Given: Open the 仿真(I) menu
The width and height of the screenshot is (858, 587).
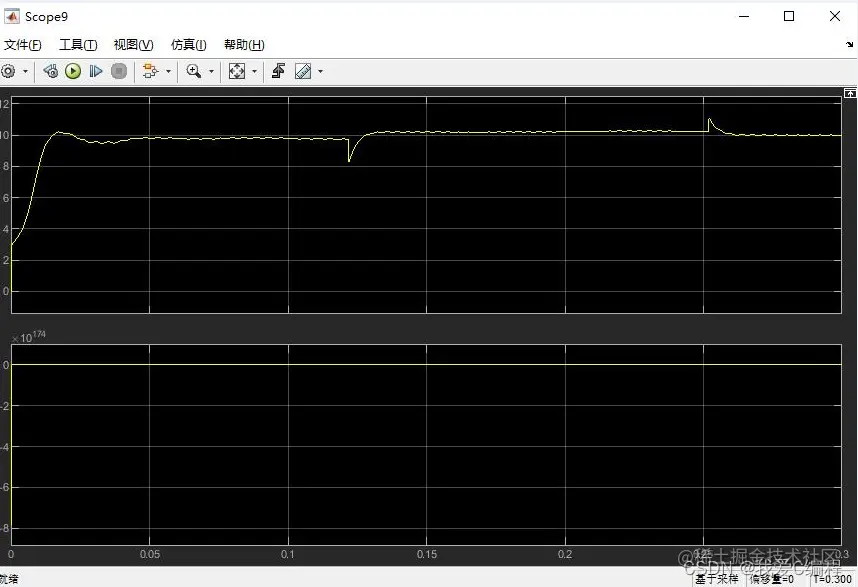Looking at the screenshot, I should (188, 45).
